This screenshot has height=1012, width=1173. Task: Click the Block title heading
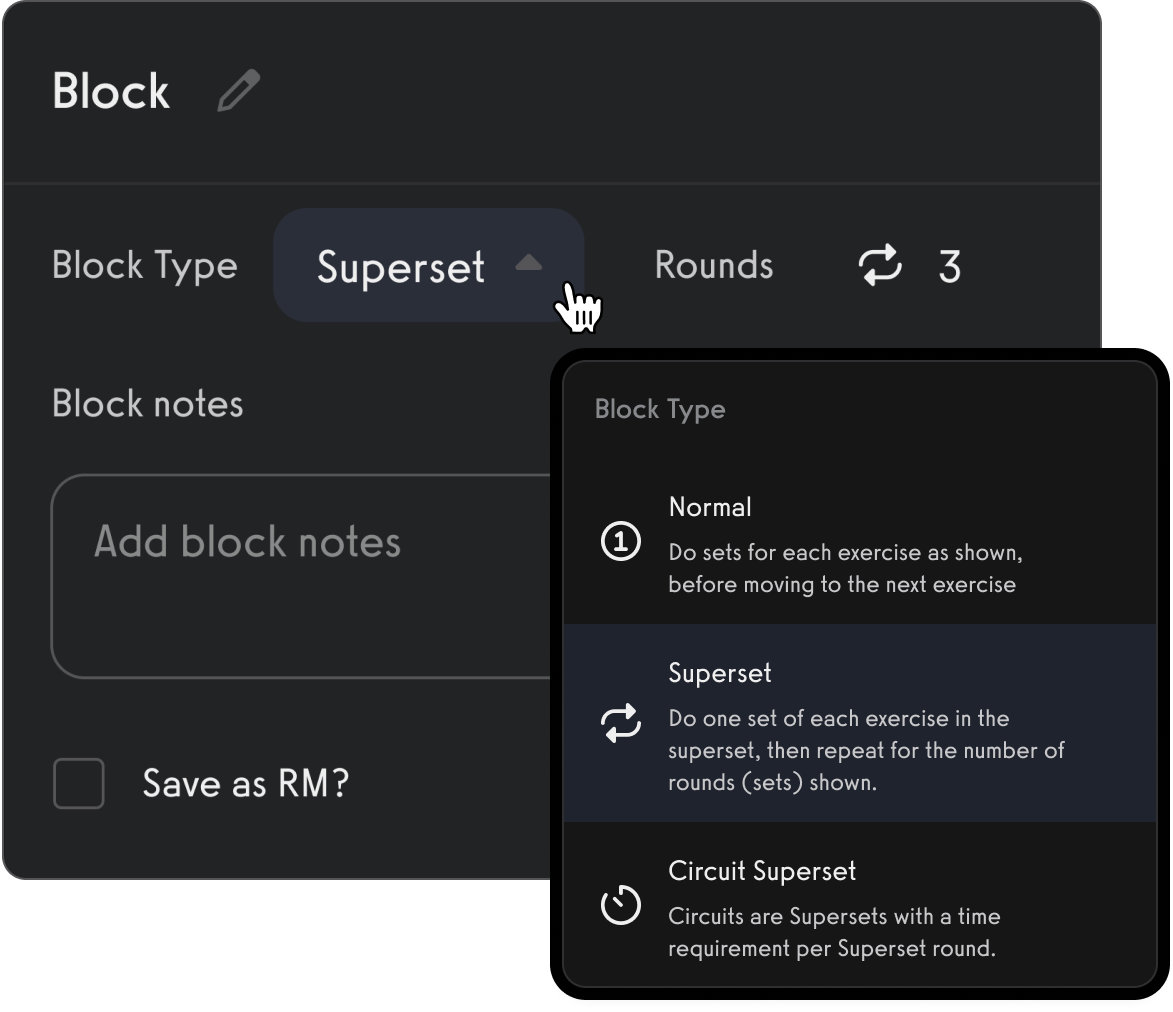pyautogui.click(x=111, y=91)
